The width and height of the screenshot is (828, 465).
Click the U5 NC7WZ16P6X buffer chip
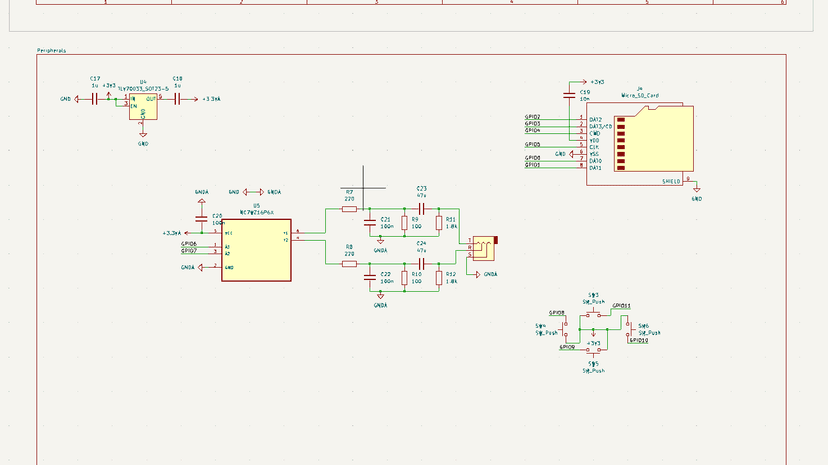click(255, 250)
